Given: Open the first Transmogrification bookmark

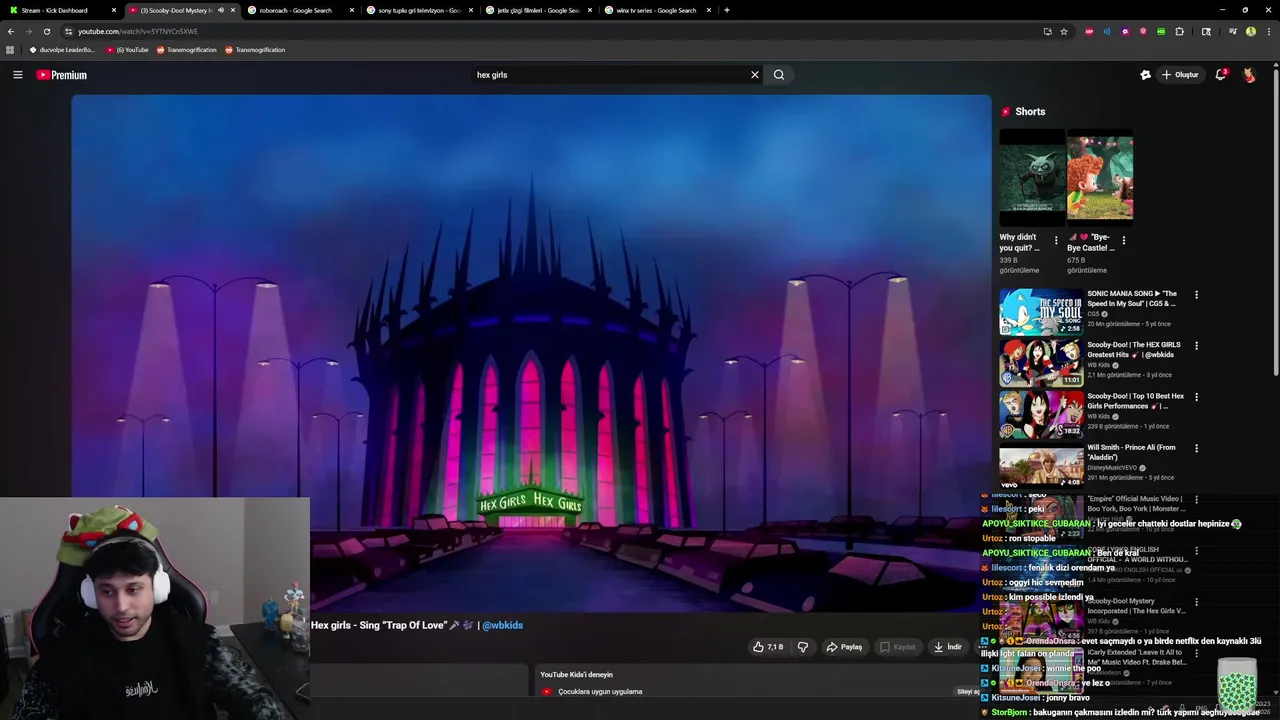Looking at the screenshot, I should pyautogui.click(x=186, y=50).
